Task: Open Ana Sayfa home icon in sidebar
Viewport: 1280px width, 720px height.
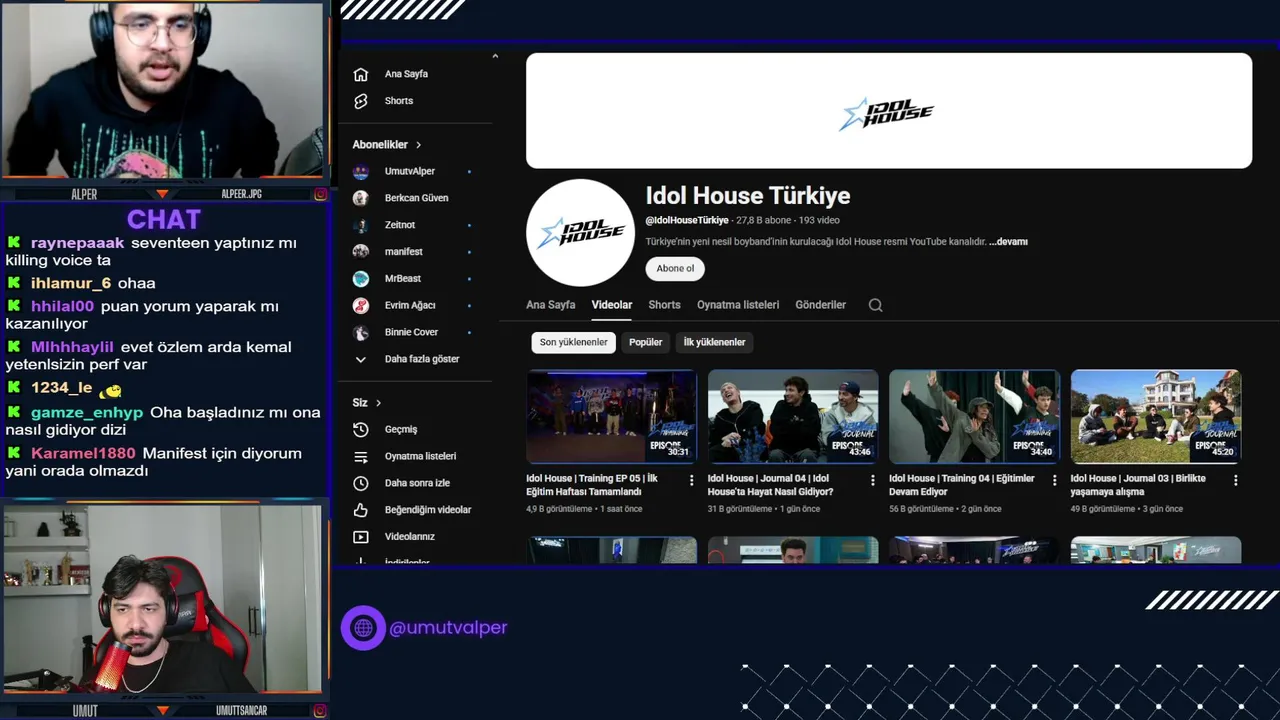Action: [361, 74]
